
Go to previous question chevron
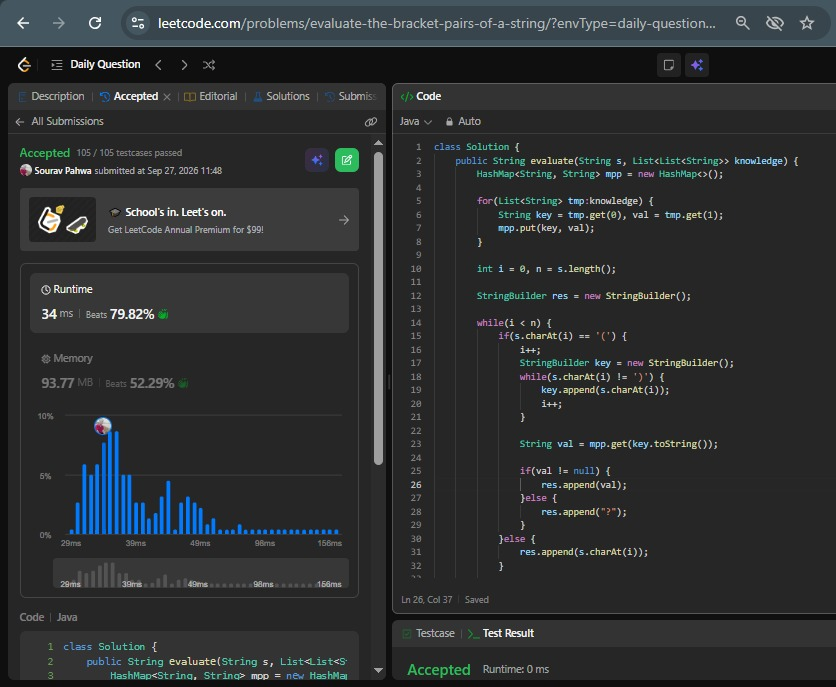click(x=158, y=65)
